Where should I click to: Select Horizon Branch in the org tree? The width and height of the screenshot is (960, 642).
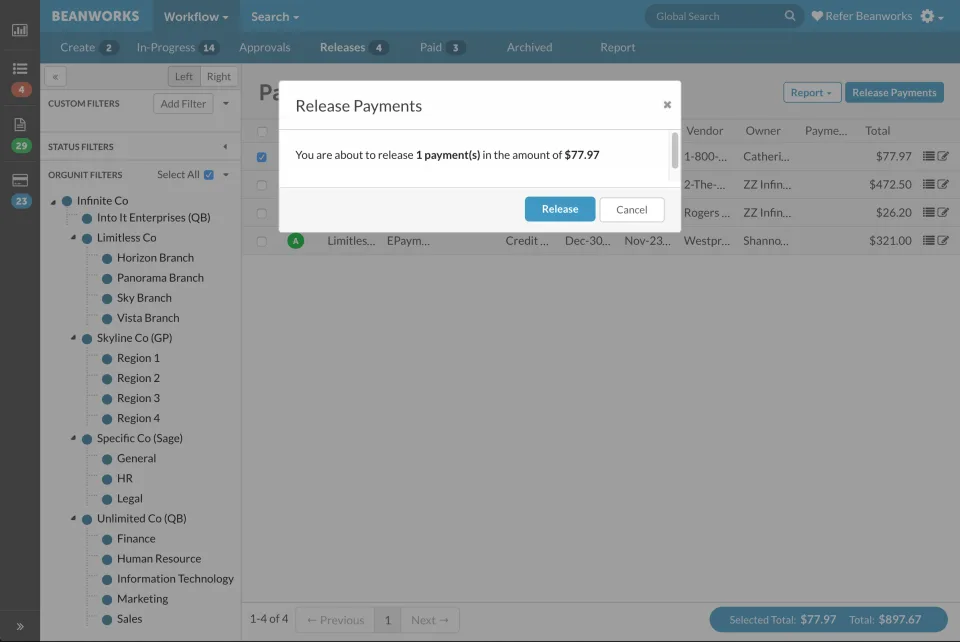pyautogui.click(x=155, y=258)
